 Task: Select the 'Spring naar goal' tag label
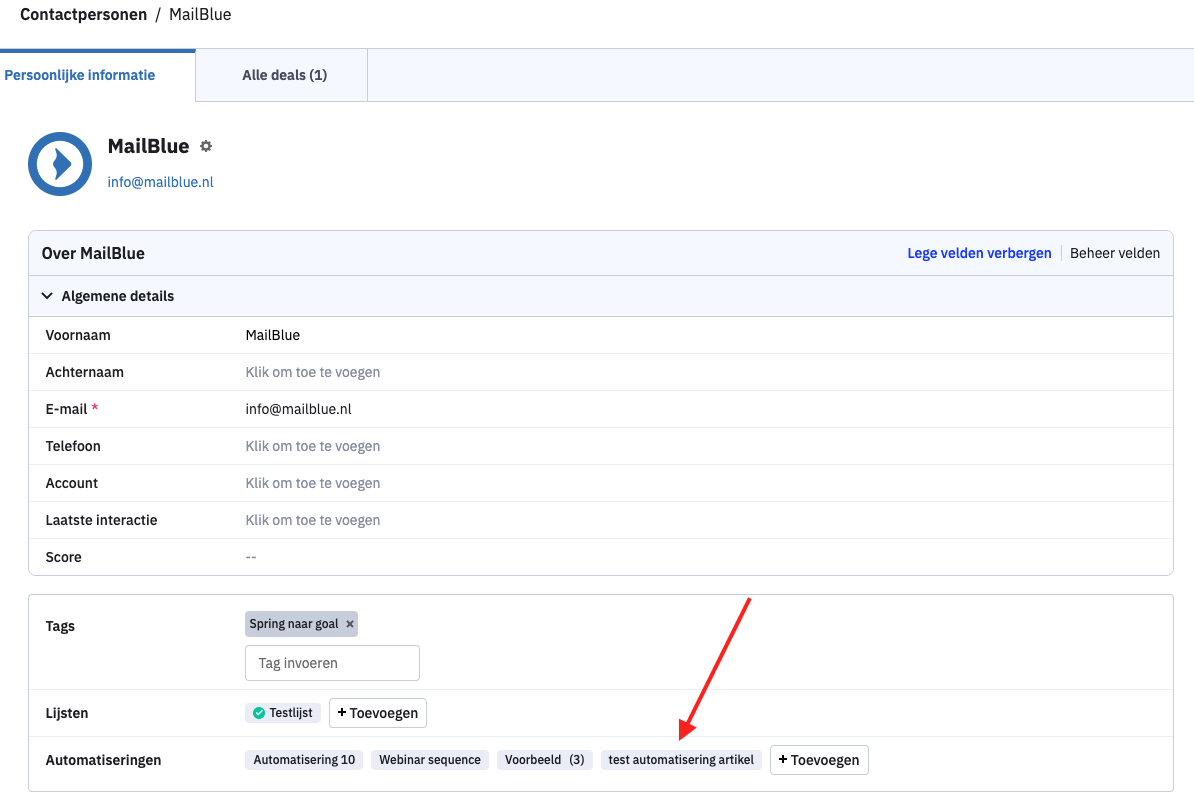[294, 624]
